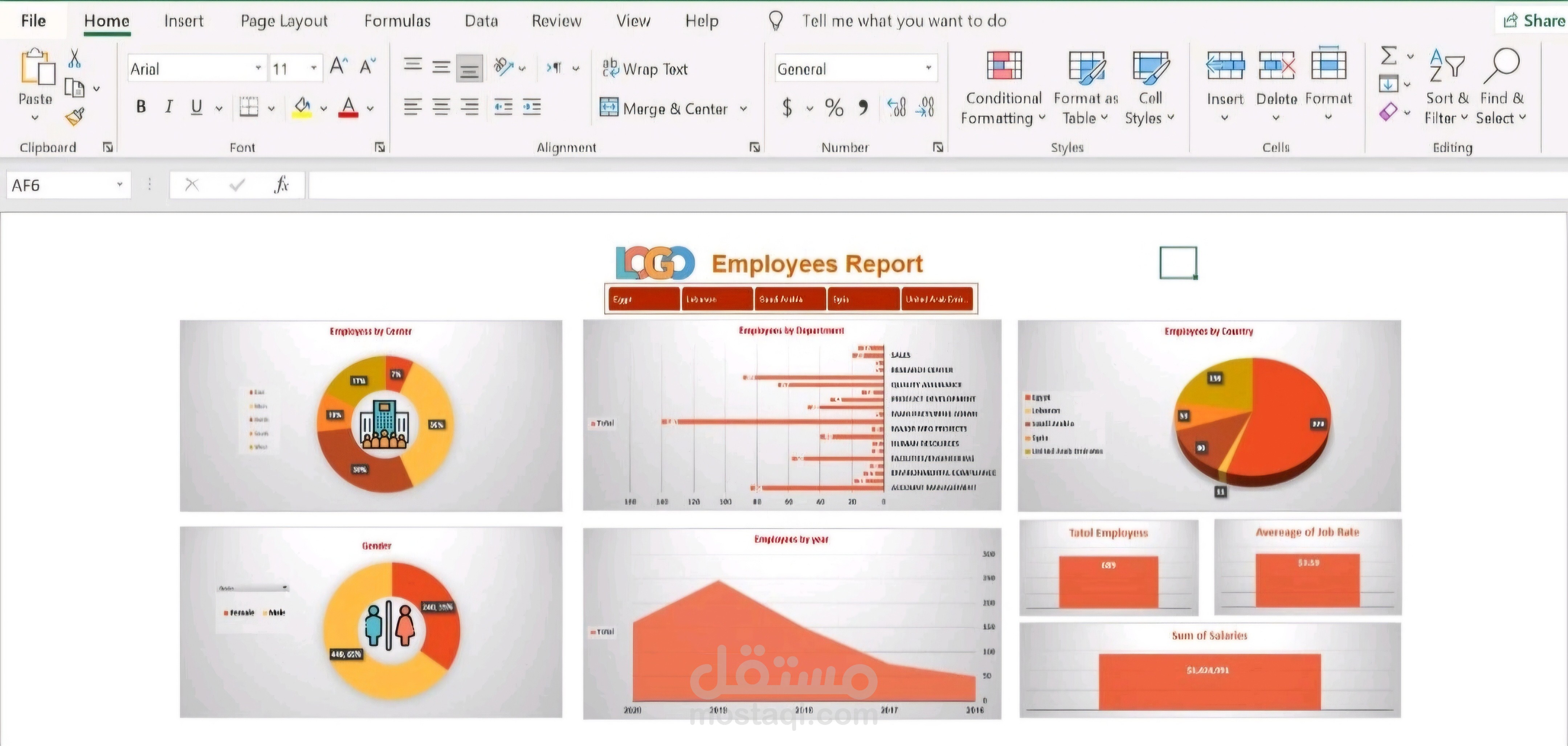Click the Merge & Center button
This screenshot has width=1568, height=746.
tap(664, 108)
